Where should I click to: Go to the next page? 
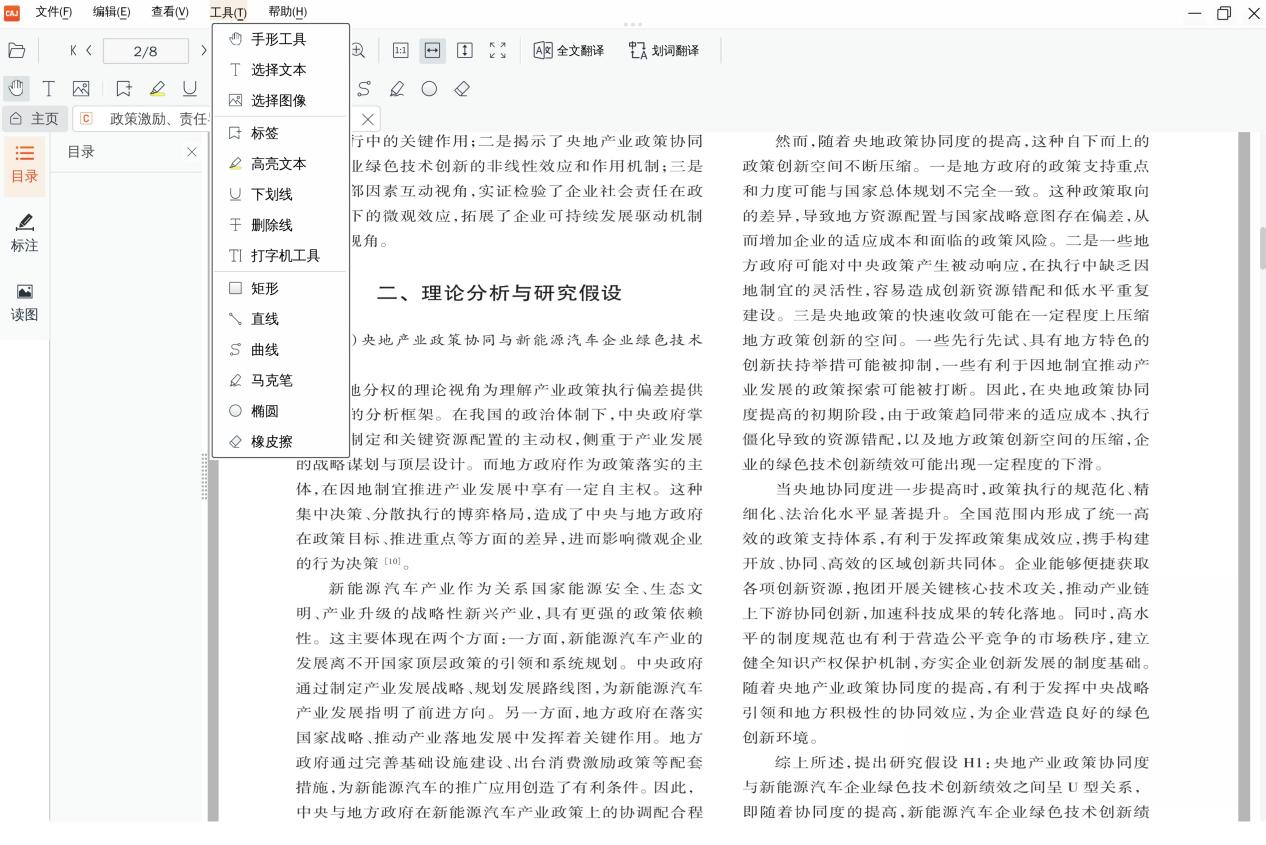(205, 51)
